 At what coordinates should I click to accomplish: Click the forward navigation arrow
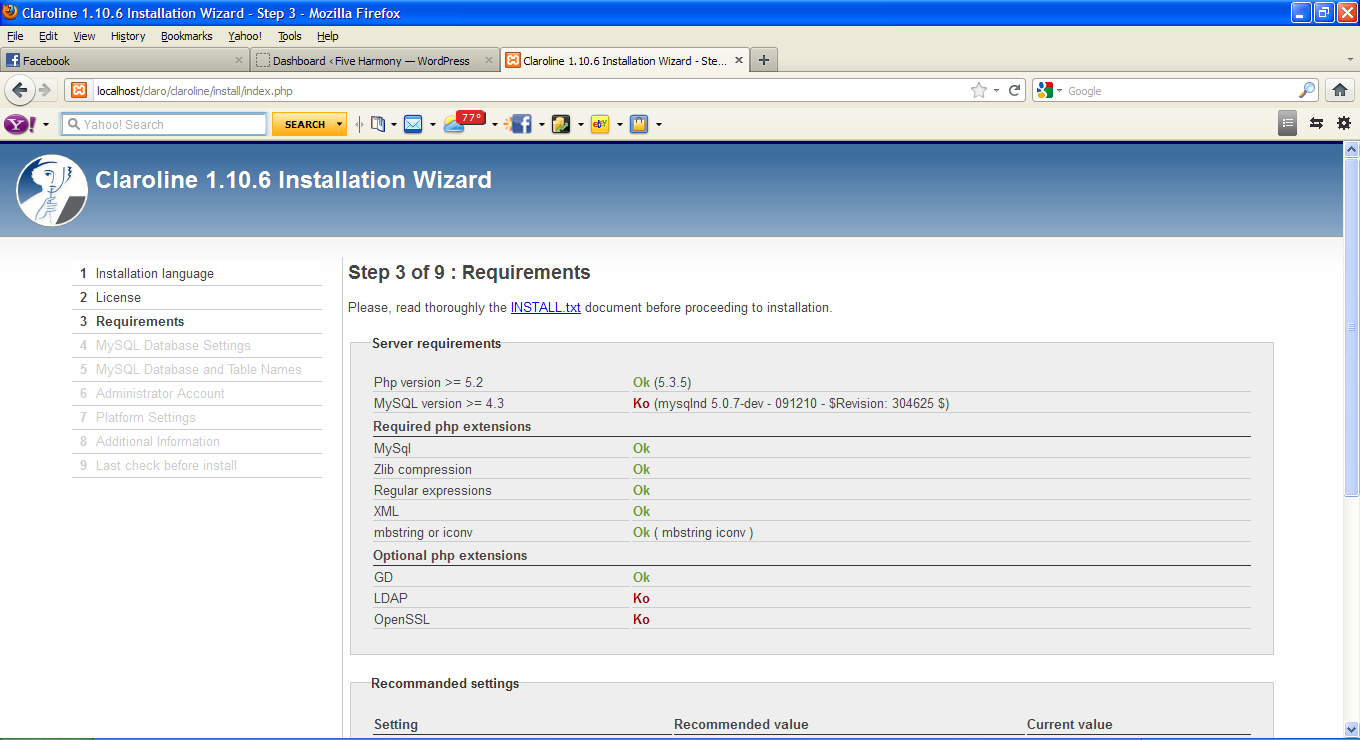tap(45, 90)
